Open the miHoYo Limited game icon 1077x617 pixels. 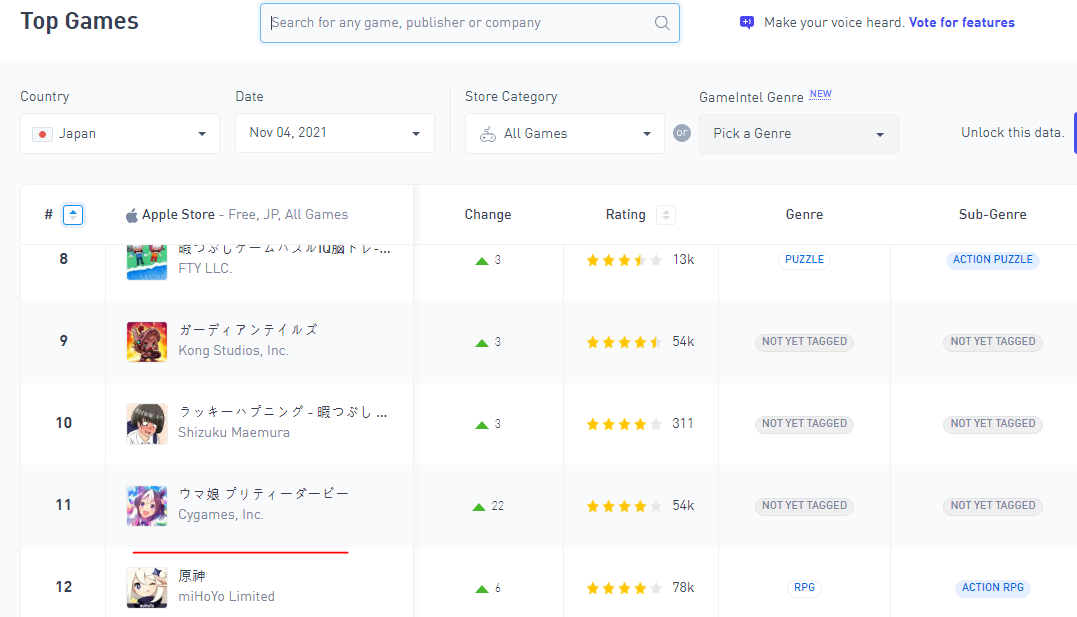pos(147,587)
